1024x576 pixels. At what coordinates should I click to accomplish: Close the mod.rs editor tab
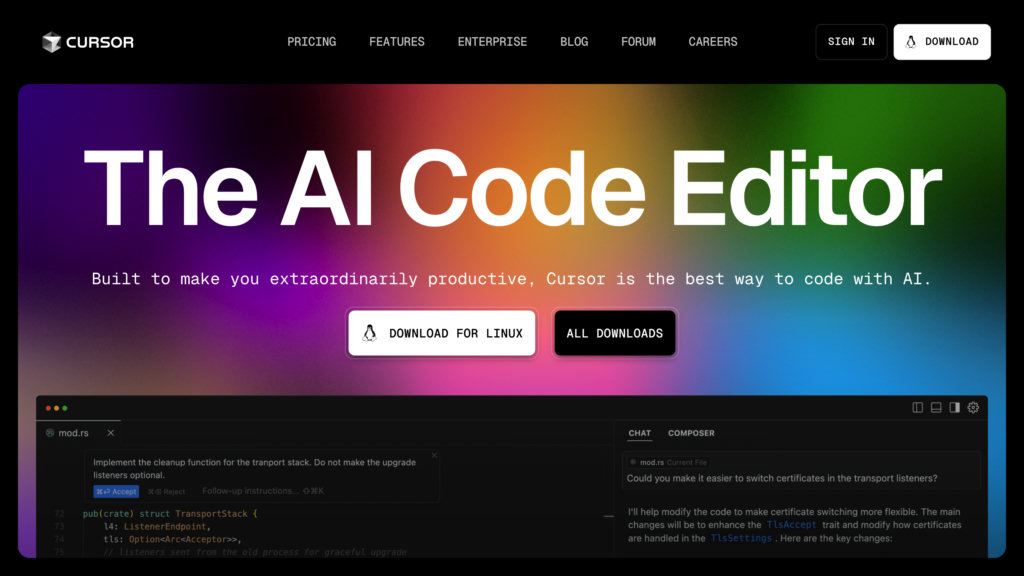(x=110, y=433)
